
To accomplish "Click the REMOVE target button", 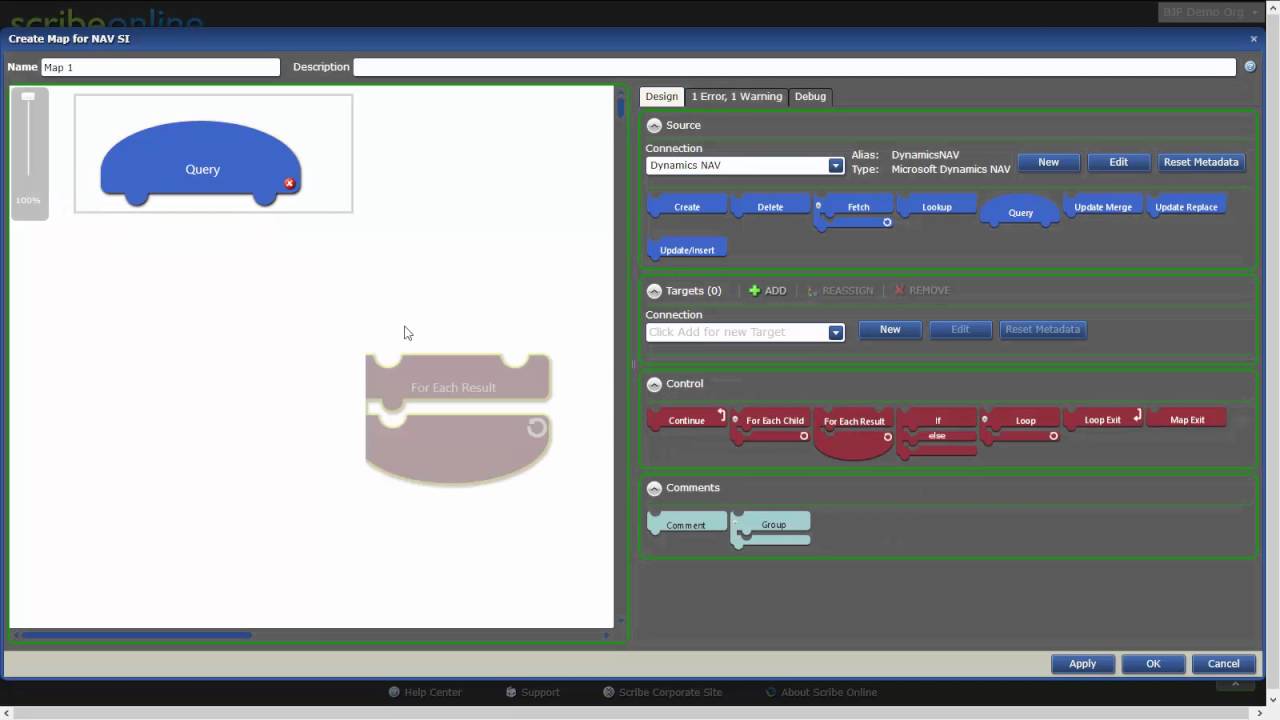I will 922,290.
